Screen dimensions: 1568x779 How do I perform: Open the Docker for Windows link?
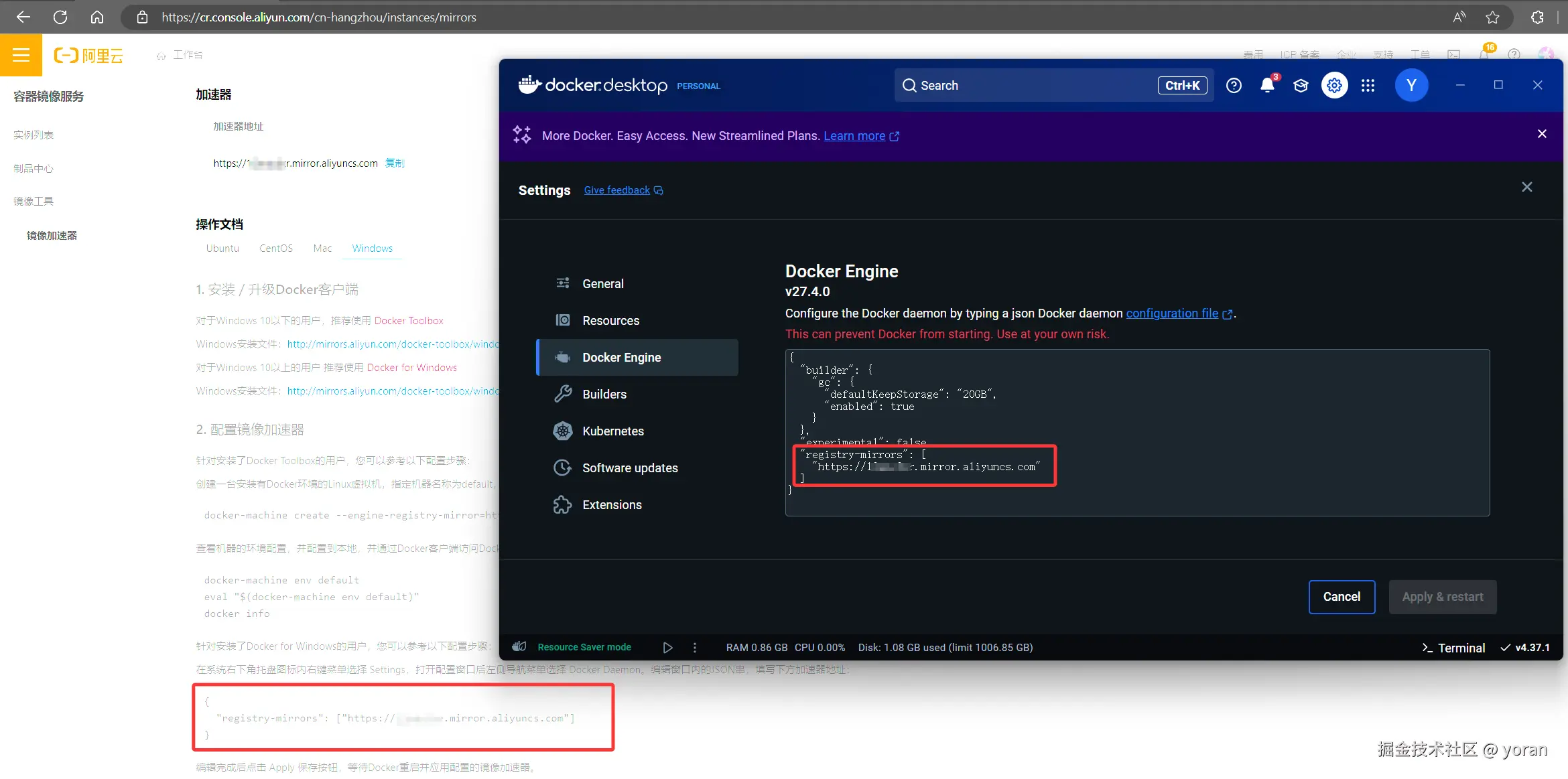[x=412, y=368]
